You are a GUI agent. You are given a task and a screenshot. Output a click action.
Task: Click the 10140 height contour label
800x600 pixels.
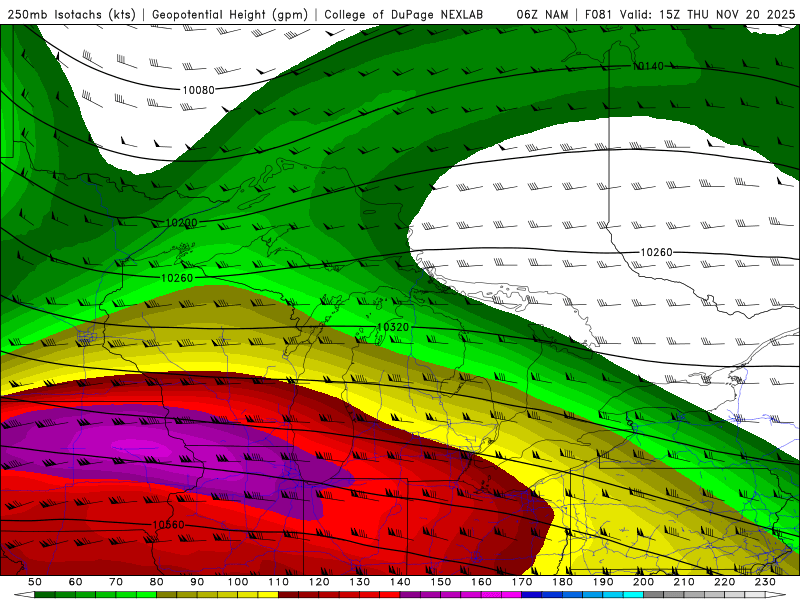click(648, 66)
